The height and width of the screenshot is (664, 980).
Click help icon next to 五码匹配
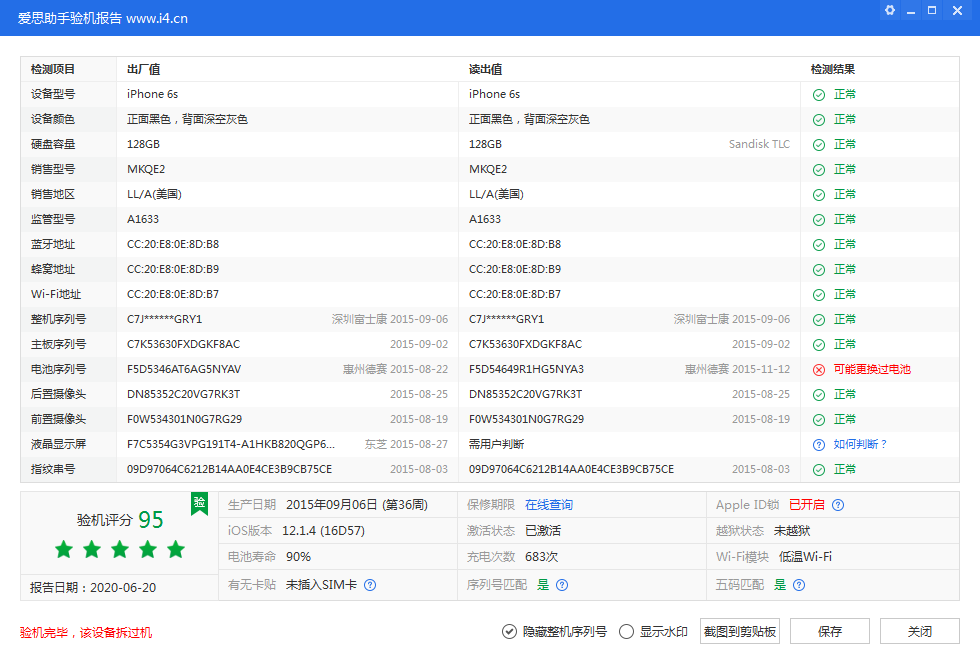(800, 585)
